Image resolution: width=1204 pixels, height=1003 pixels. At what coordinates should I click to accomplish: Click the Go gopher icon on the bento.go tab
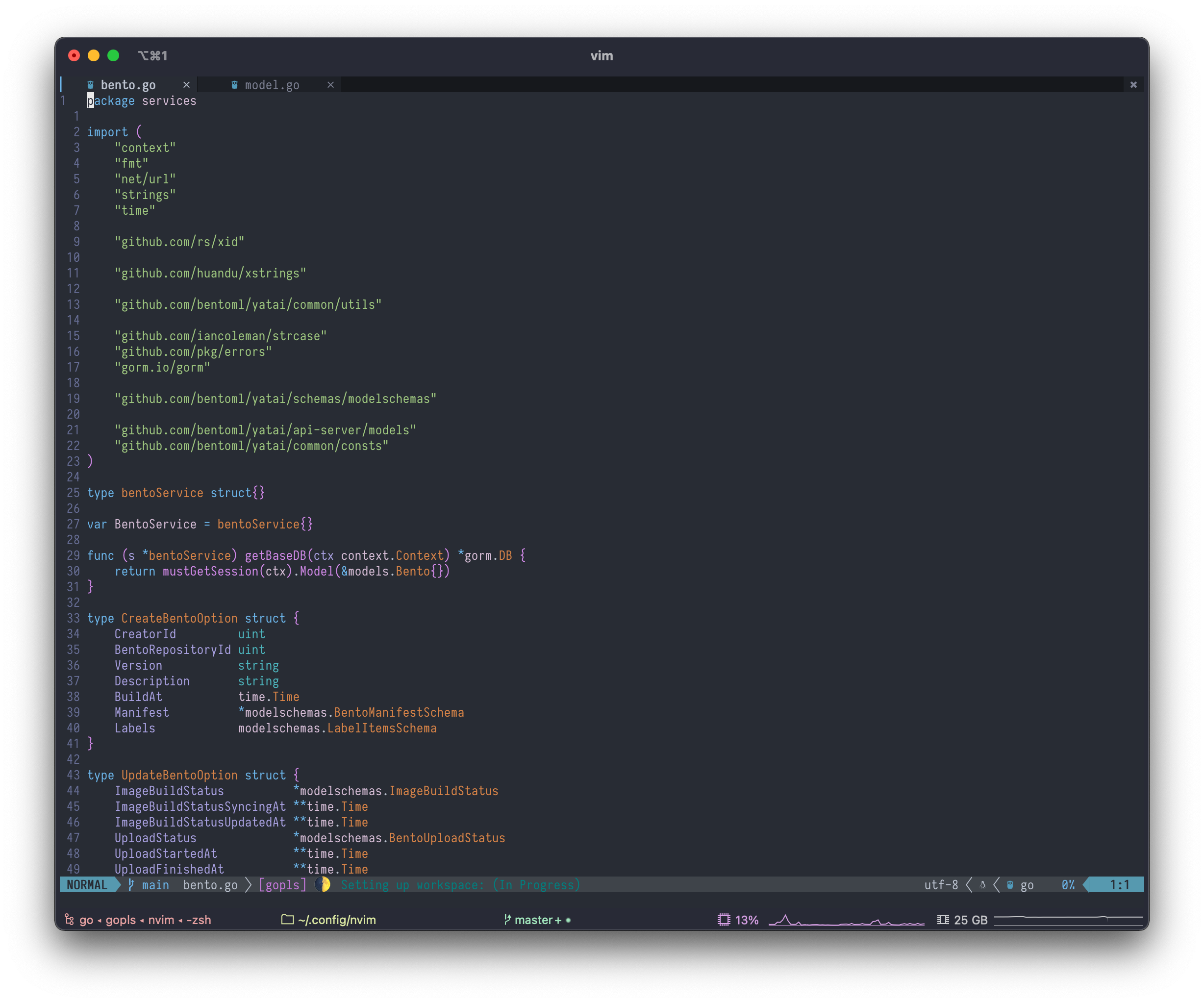tap(91, 84)
